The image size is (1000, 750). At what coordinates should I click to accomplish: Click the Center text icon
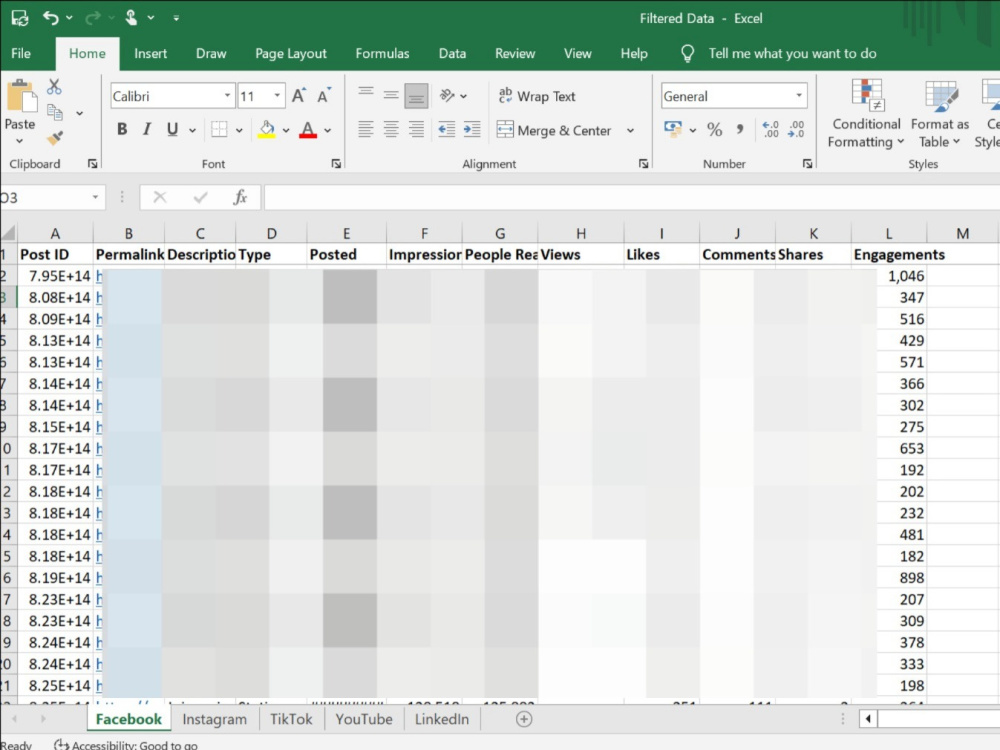click(x=391, y=129)
